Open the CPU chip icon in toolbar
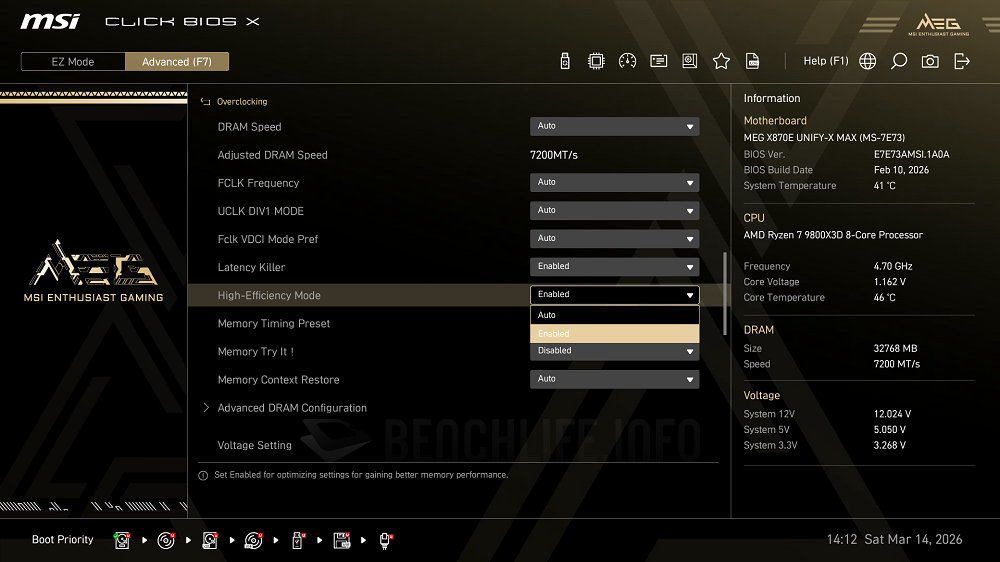1000x562 pixels. pos(596,61)
